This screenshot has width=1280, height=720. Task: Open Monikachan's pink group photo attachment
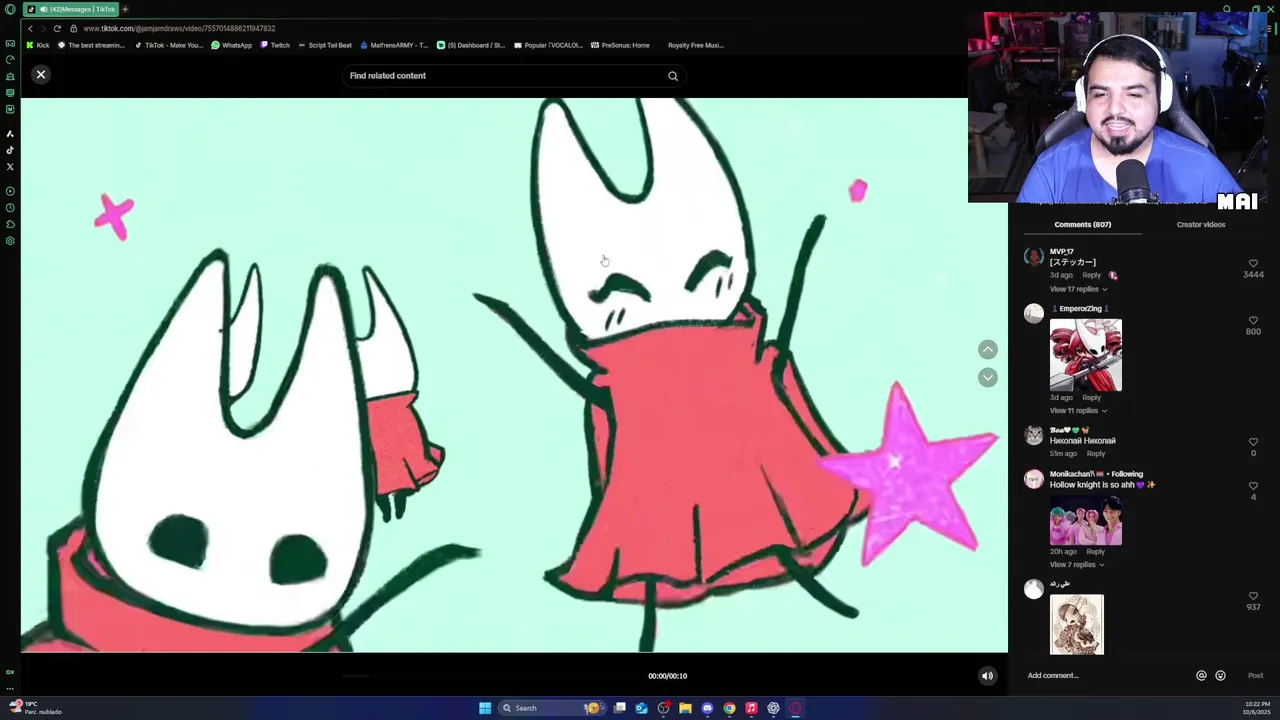click(1086, 520)
